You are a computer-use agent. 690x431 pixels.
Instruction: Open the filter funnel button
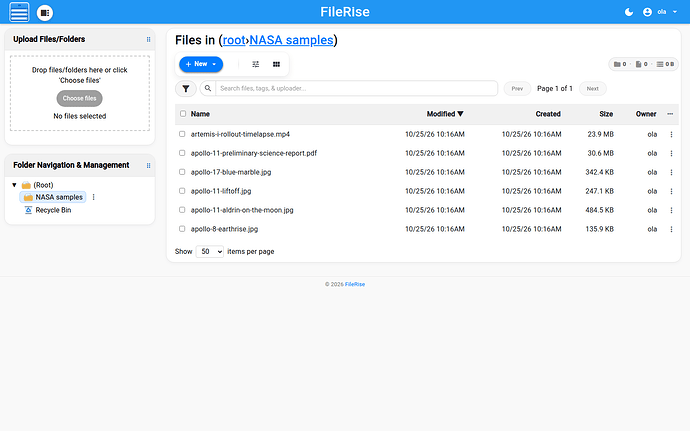(x=186, y=88)
